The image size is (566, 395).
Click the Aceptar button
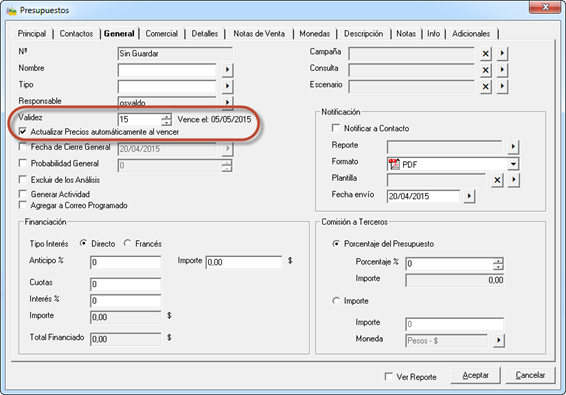click(475, 376)
